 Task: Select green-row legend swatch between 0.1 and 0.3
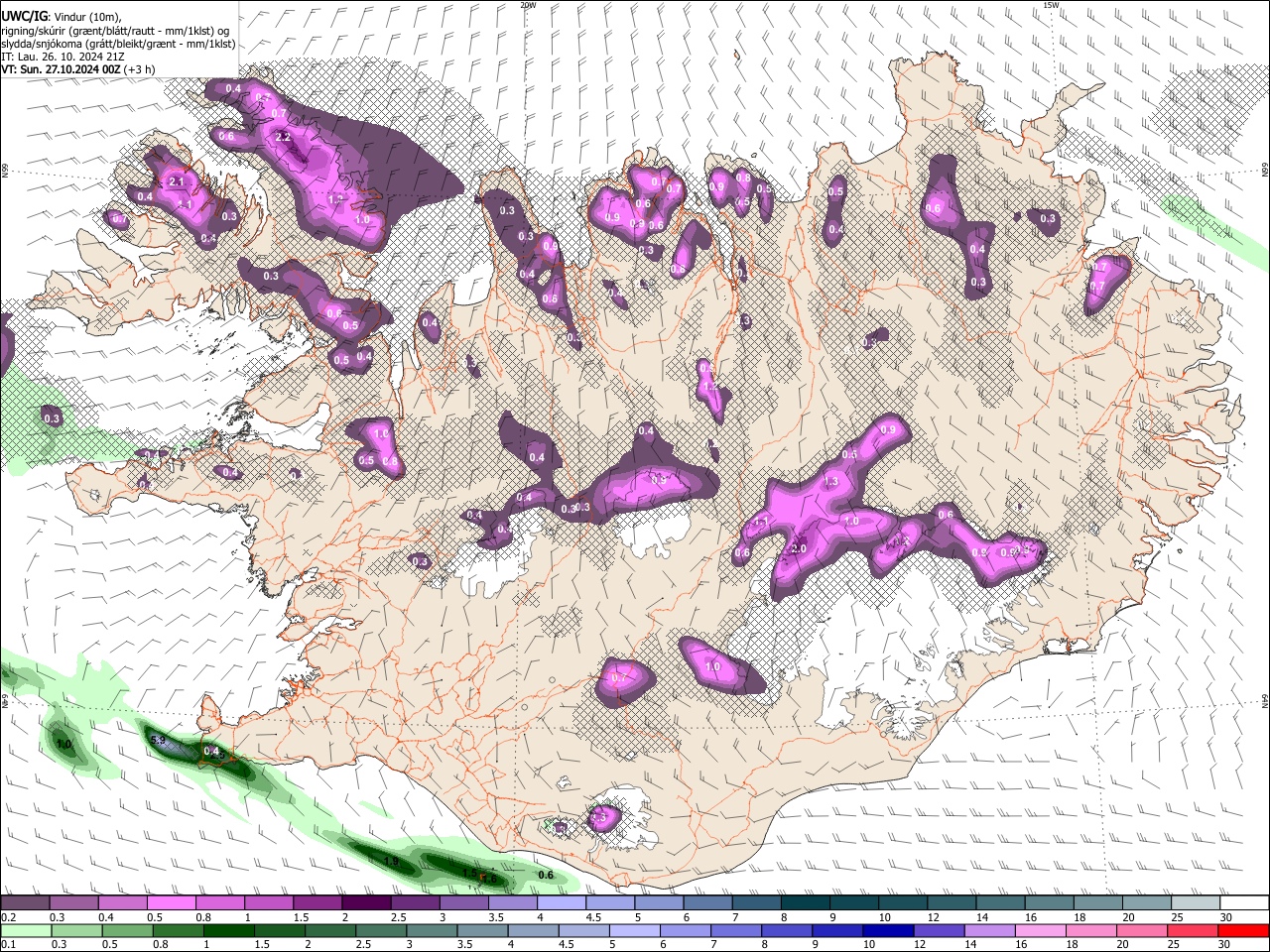25,930
